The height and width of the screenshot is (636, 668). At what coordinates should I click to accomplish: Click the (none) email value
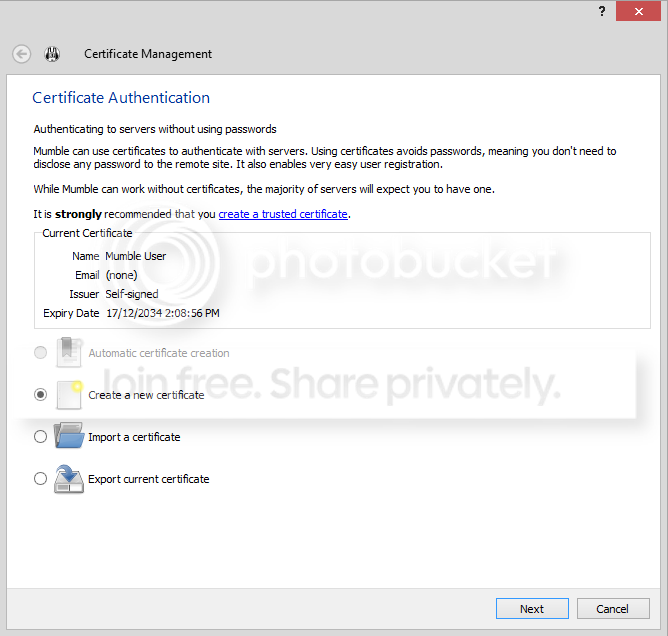121,275
